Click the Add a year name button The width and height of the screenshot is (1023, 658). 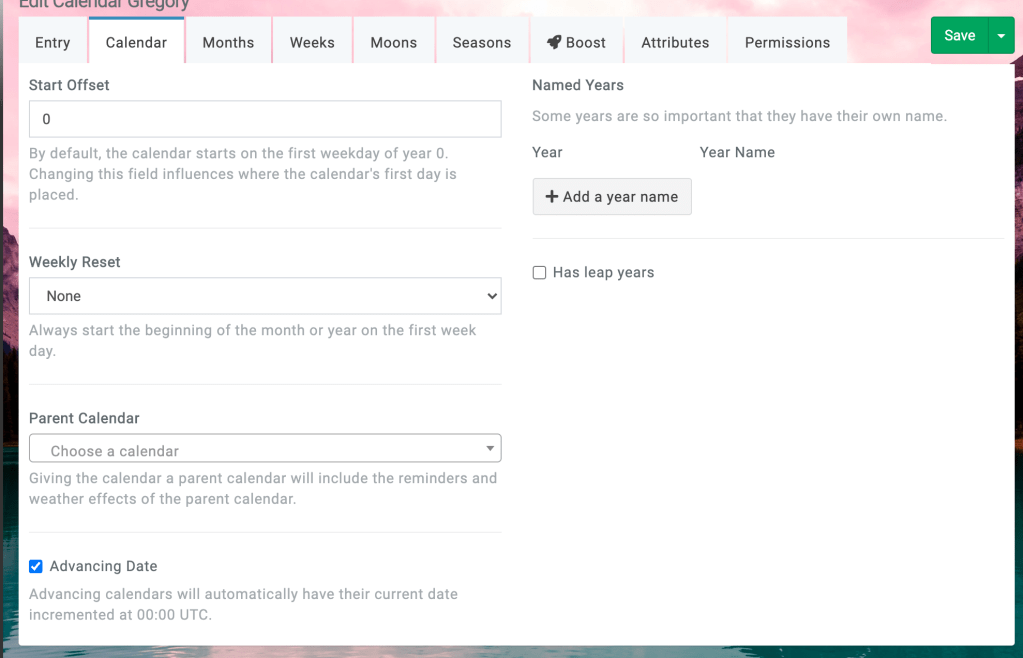pyautogui.click(x=612, y=197)
